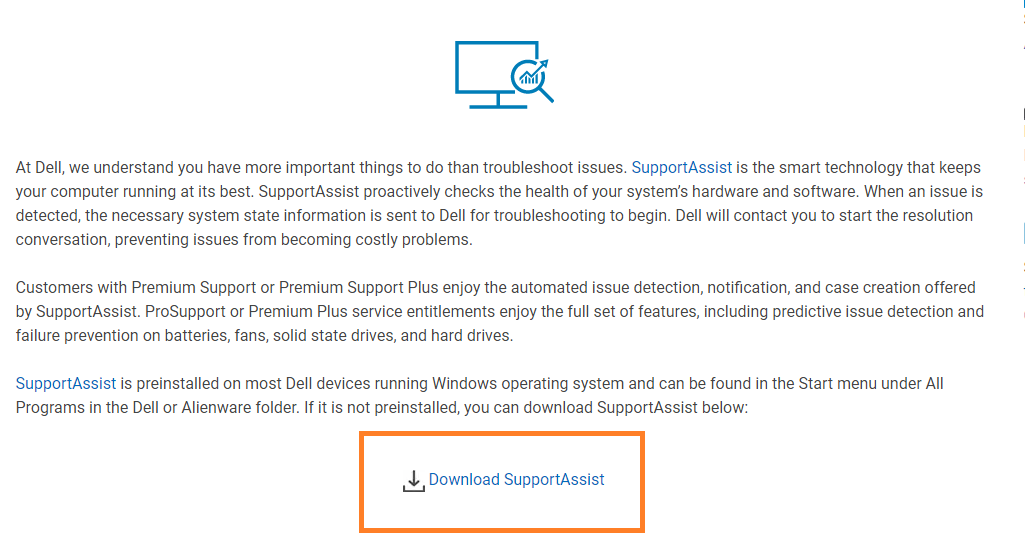Click the Download SupportAssist link
The width and height of the screenshot is (1025, 545).
[516, 480]
